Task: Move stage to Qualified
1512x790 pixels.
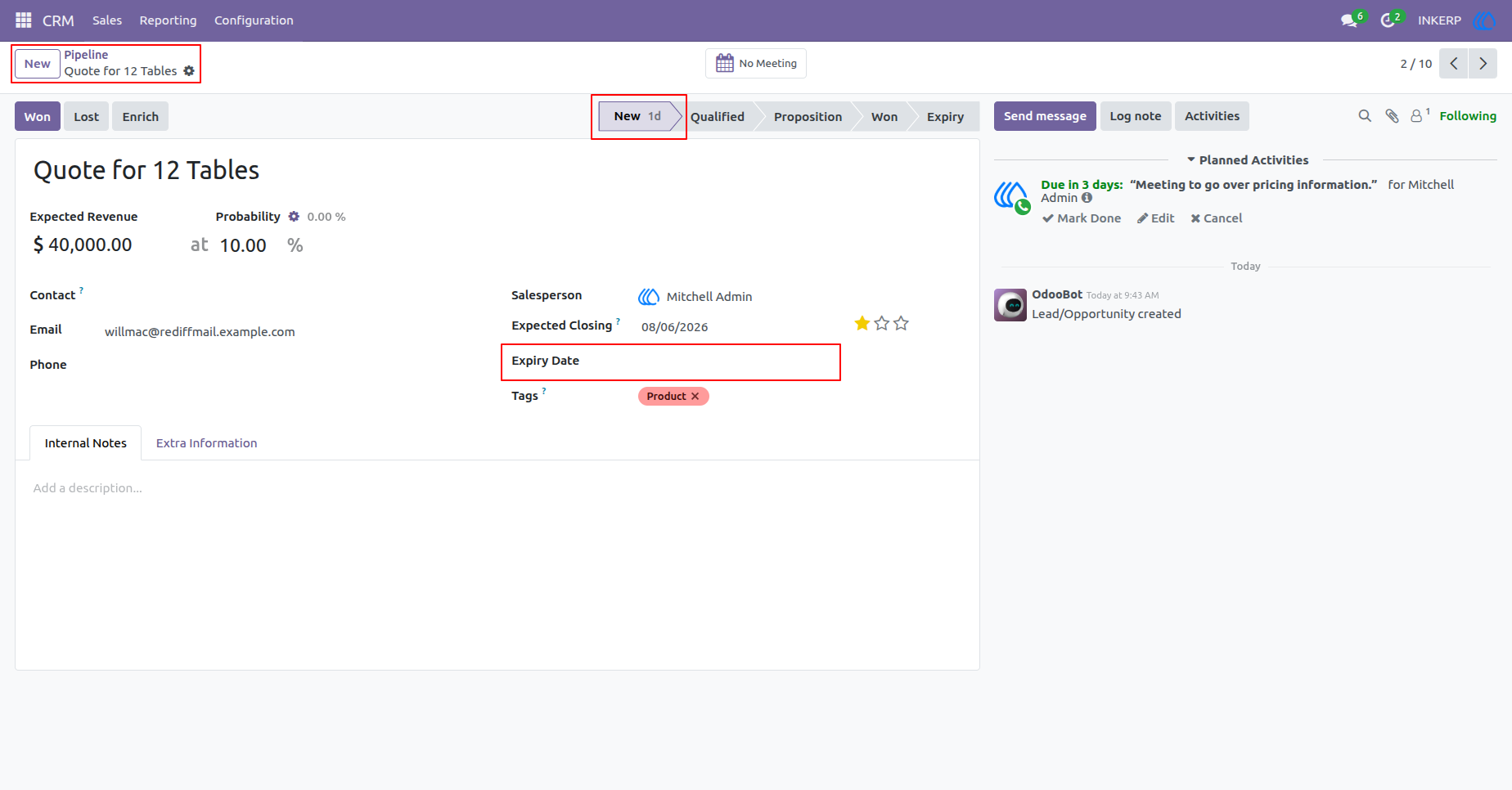Action: click(x=718, y=117)
